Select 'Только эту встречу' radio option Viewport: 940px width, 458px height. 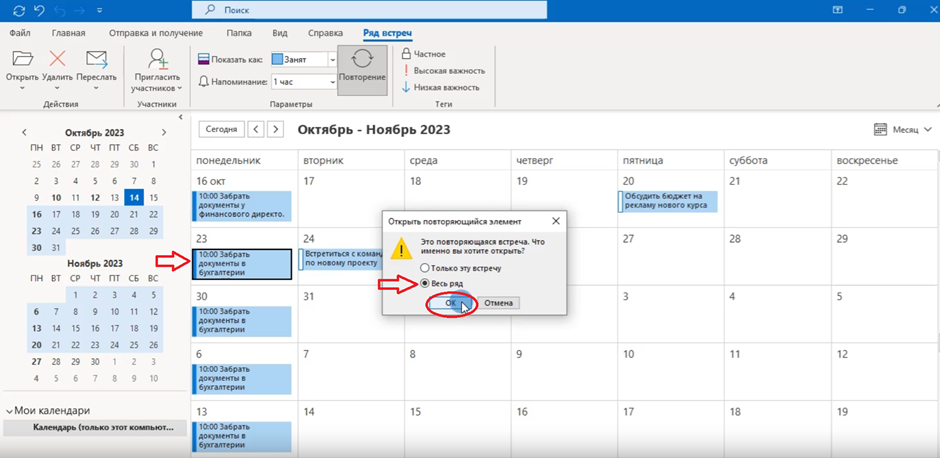point(425,269)
